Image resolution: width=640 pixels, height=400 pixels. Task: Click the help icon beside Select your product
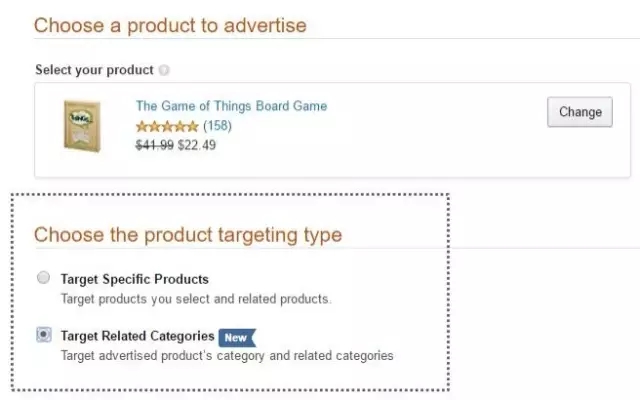click(164, 70)
